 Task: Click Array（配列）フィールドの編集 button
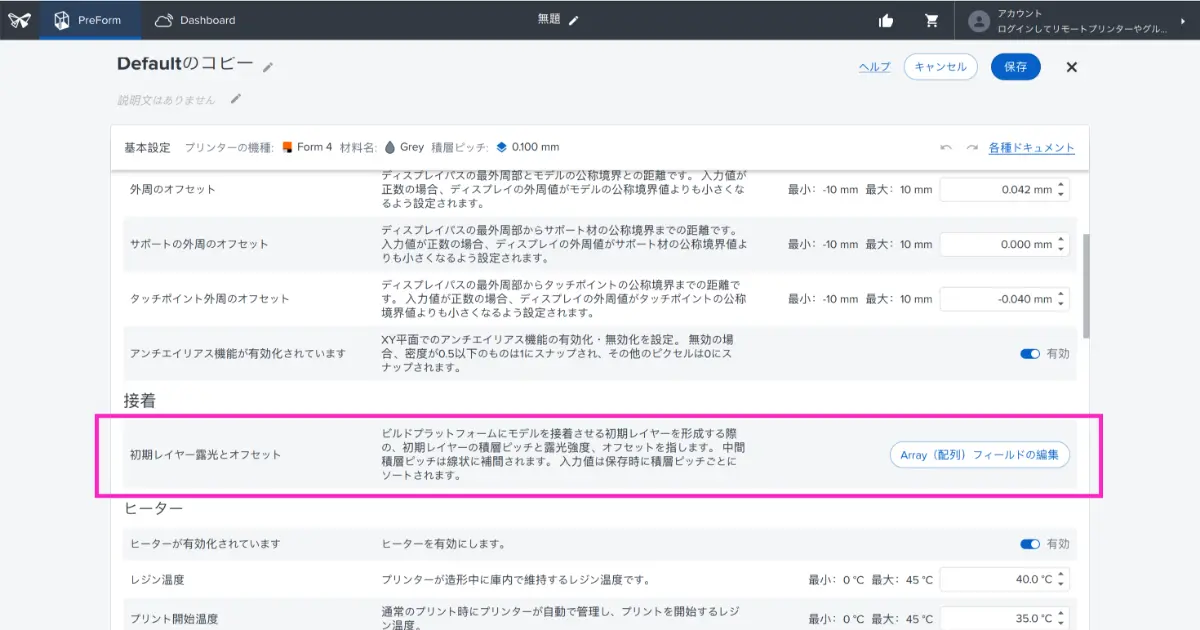click(x=980, y=455)
